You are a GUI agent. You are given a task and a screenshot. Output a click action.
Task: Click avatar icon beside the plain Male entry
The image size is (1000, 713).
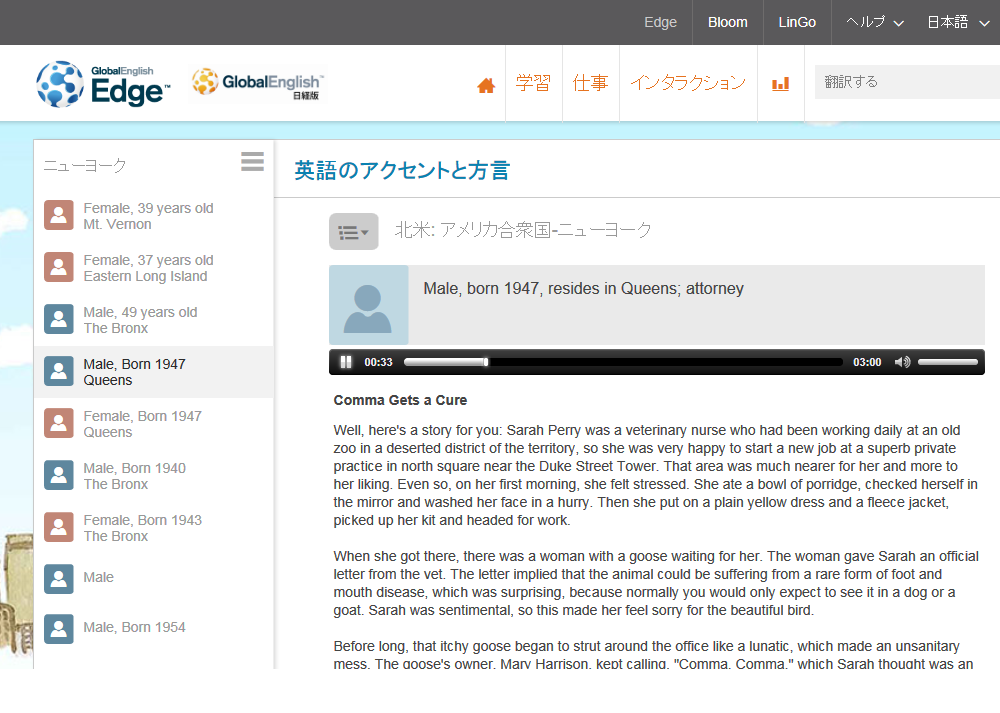coord(59,579)
